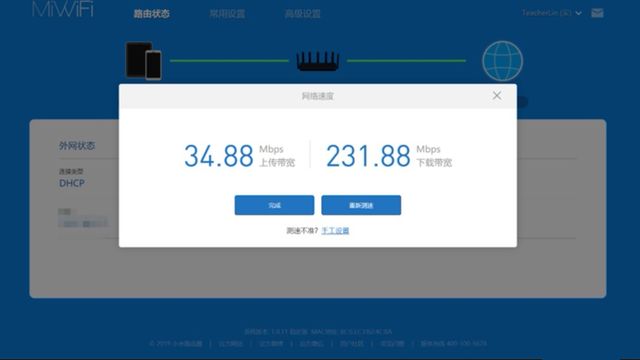The image size is (640, 360).
Task: Open the mail envelope icon
Action: pyautogui.click(x=597, y=13)
